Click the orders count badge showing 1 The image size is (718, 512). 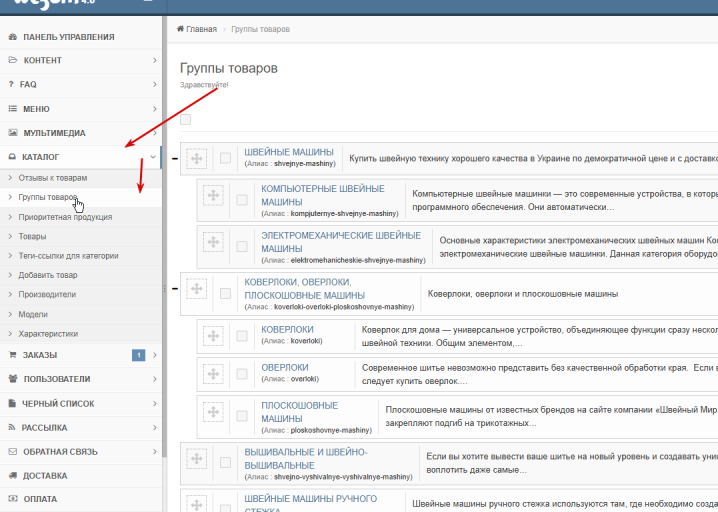point(138,355)
